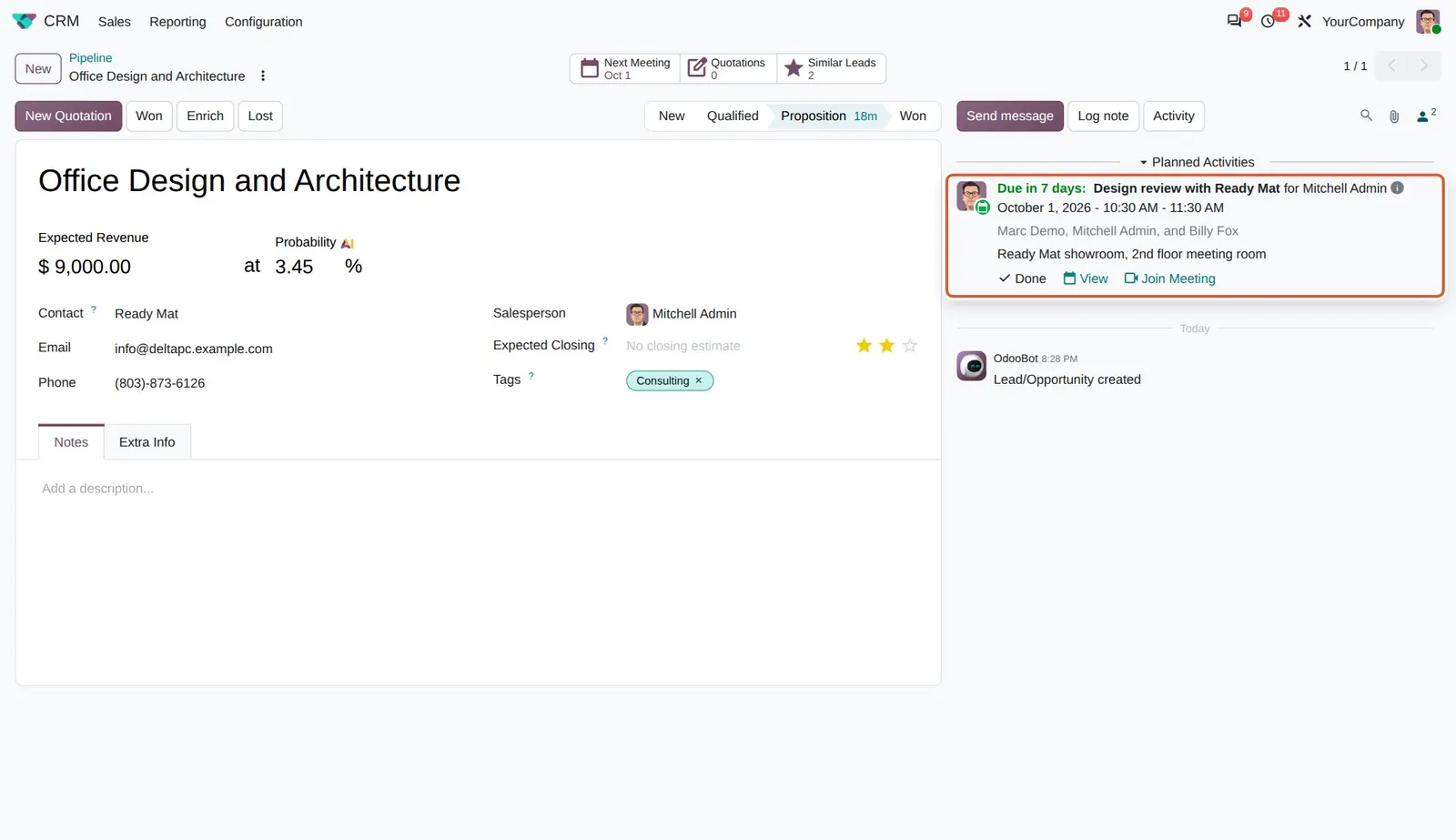Click the activity assignee avatar
This screenshot has width=1456, height=840.
point(971,197)
